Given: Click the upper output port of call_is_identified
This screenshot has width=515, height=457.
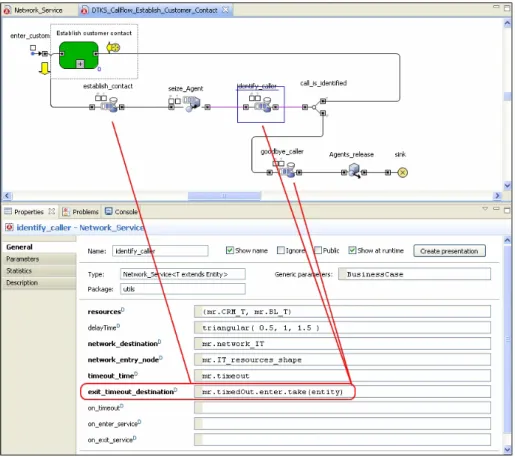Looking at the screenshot, I should coord(323,101).
